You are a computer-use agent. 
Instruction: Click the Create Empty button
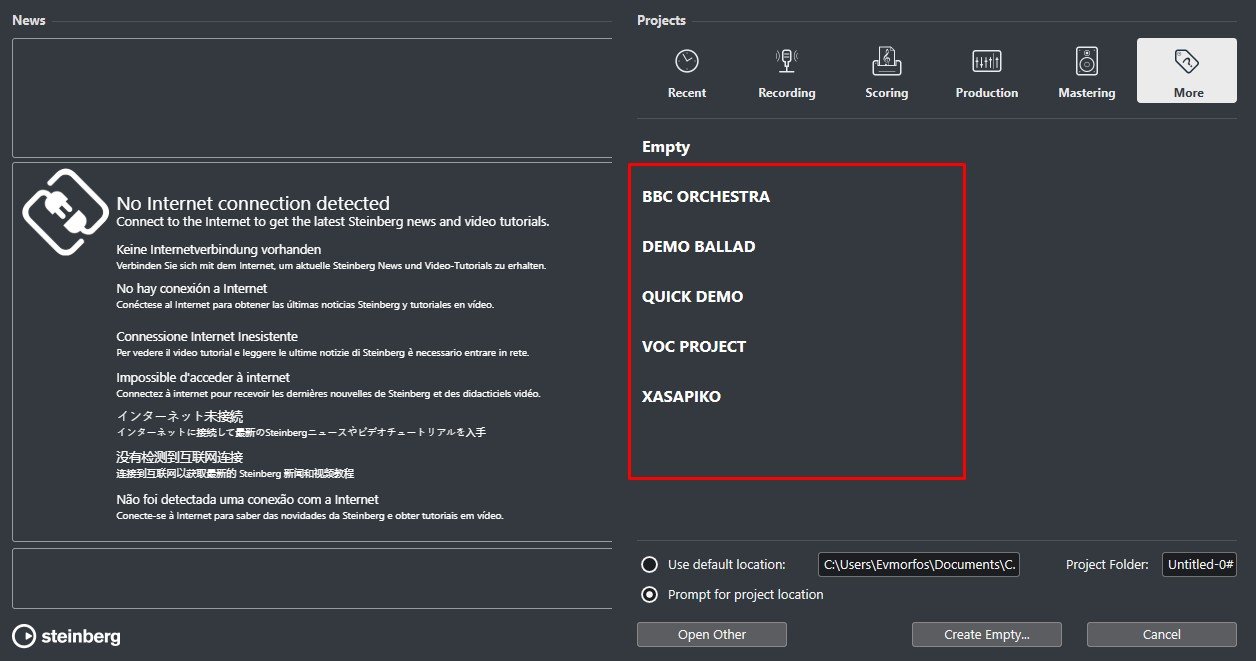(987, 634)
